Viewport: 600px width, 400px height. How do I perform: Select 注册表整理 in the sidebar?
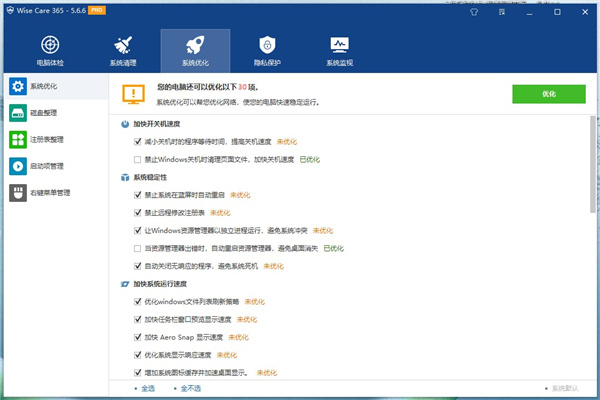(x=47, y=139)
